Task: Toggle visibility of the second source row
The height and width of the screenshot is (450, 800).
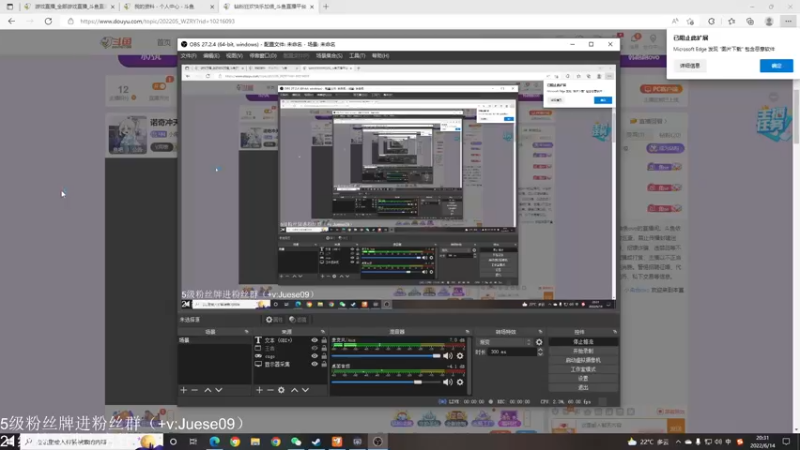Action: coord(314,348)
